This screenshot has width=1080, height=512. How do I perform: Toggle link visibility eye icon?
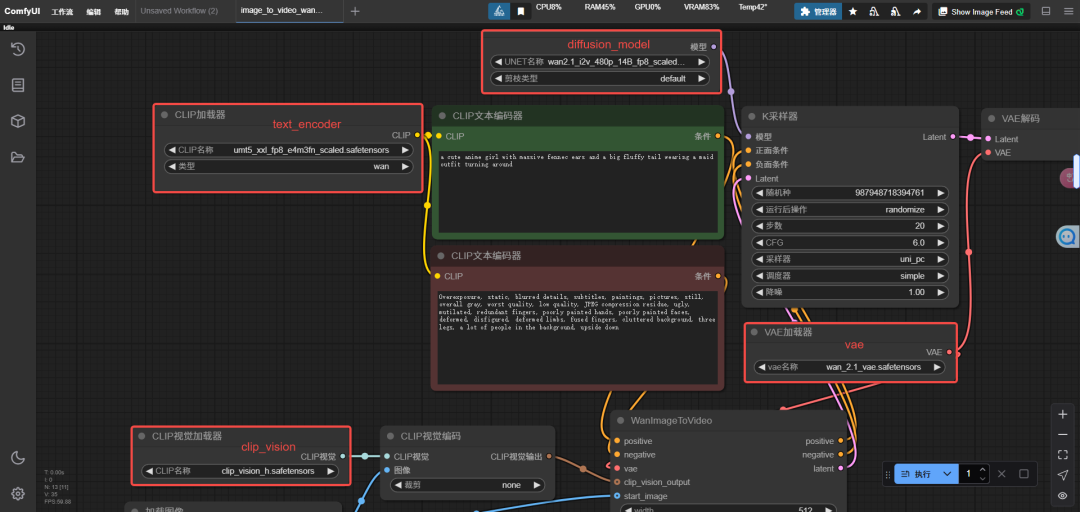coord(1063,495)
